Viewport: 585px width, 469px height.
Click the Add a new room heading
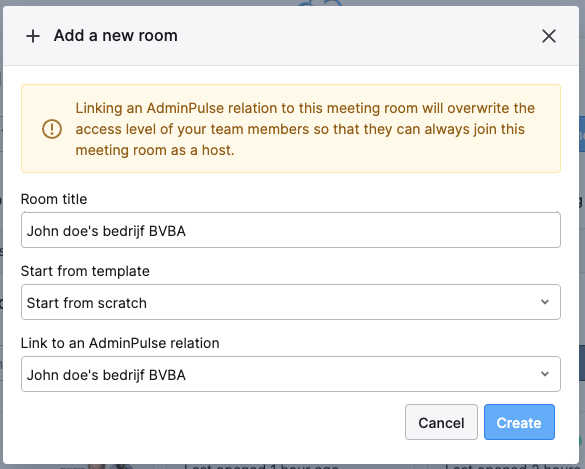(x=116, y=36)
